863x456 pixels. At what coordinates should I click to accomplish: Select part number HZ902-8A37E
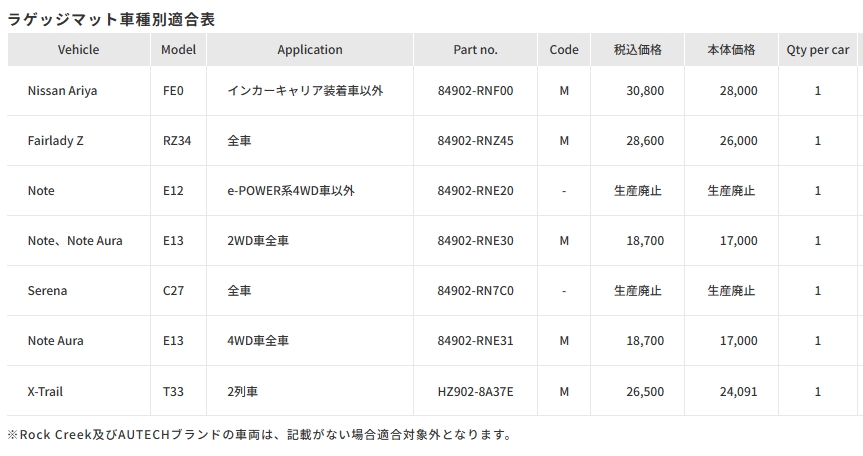point(476,392)
